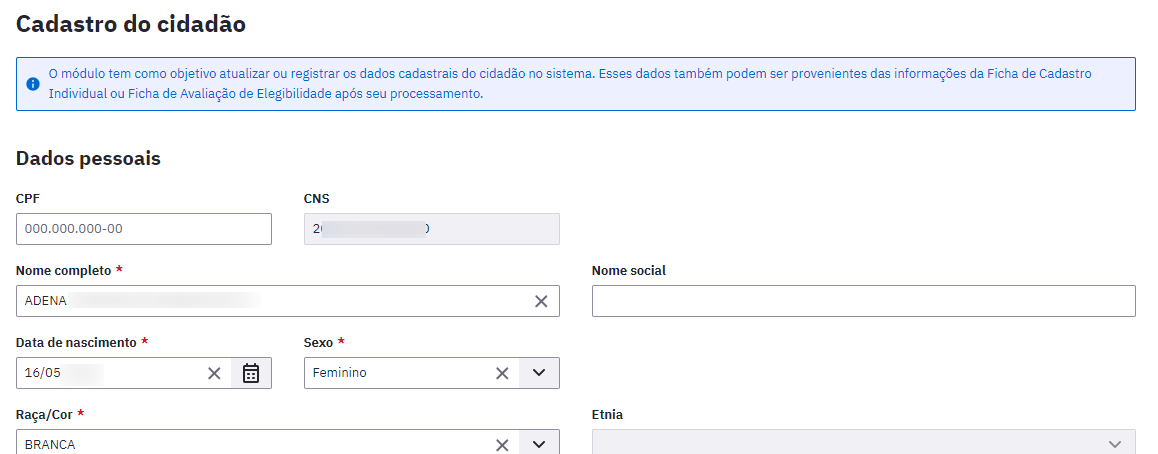Expand the Raça/Cor dropdown arrow

(539, 444)
